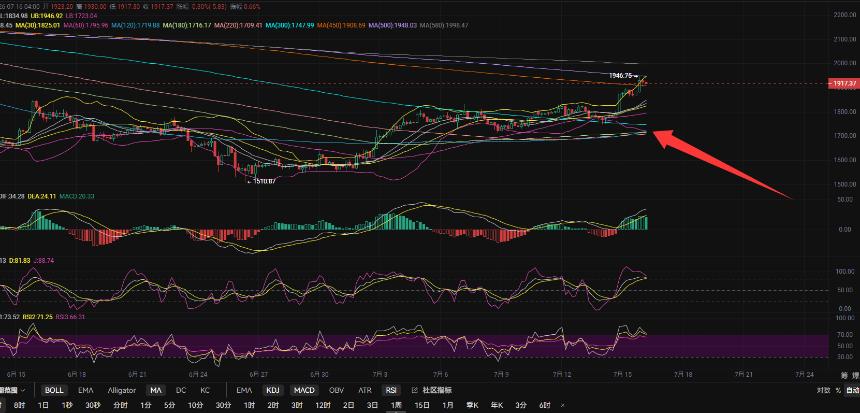
Task: Click the 7月 15 date label on time axis
Action: click(623, 374)
